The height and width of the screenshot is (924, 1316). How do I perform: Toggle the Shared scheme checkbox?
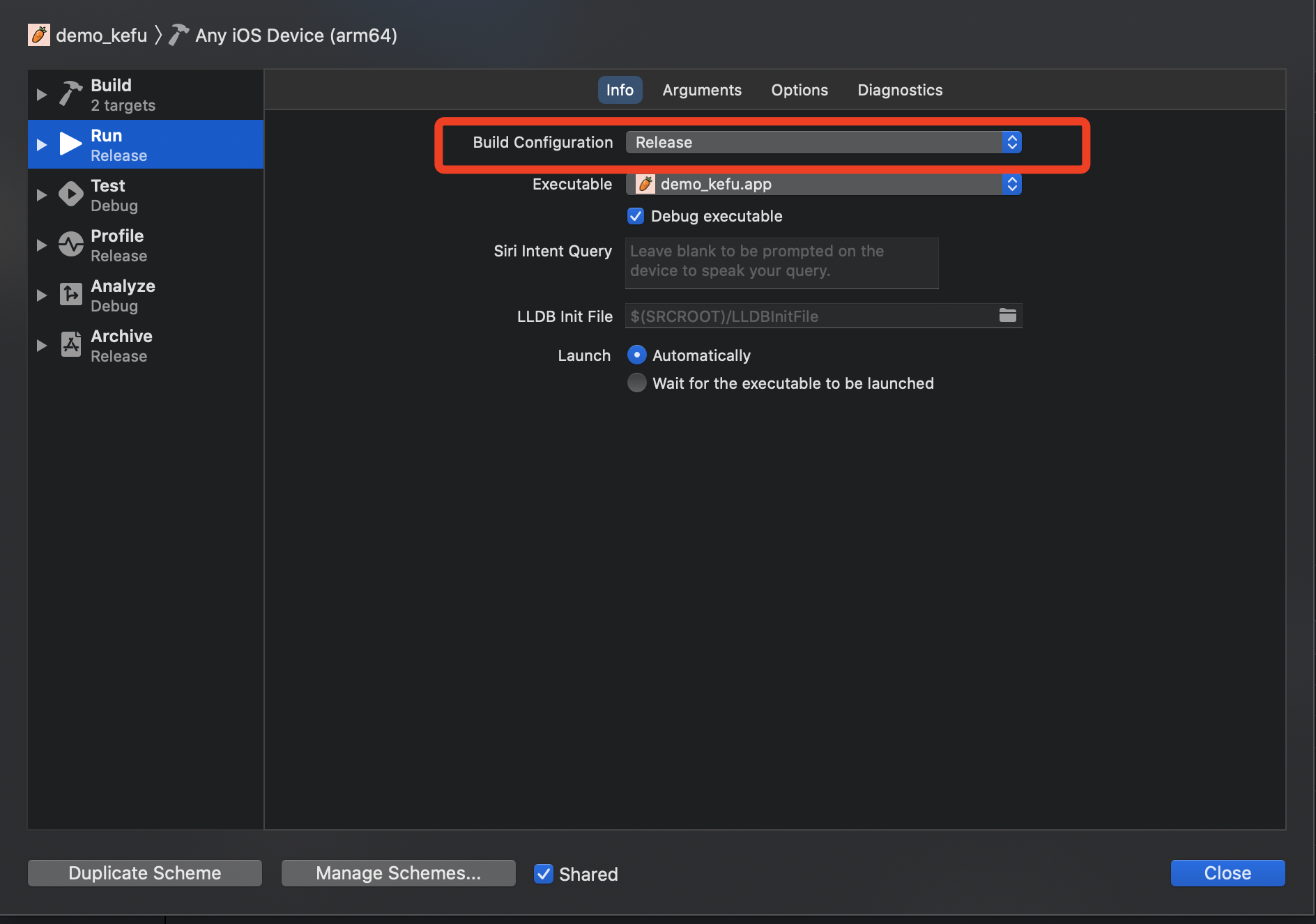(x=544, y=874)
